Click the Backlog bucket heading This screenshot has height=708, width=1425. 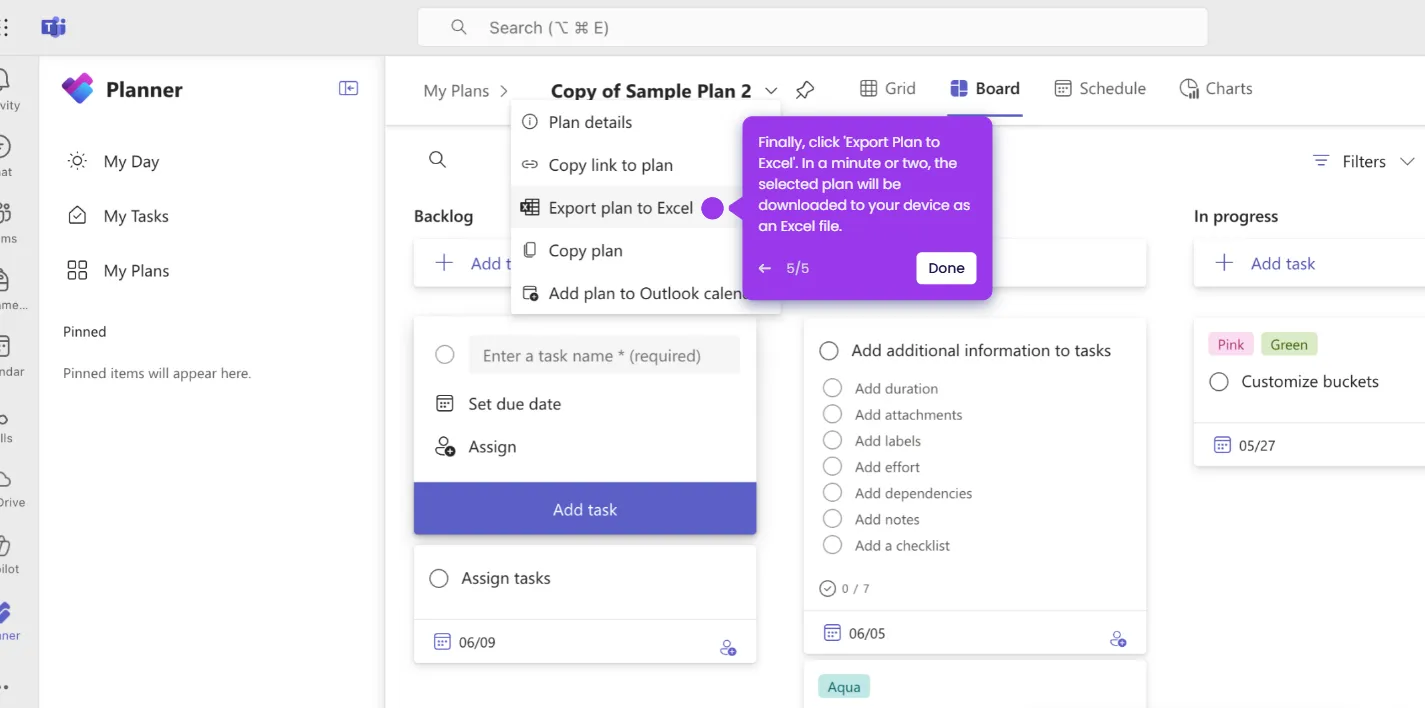click(x=443, y=216)
